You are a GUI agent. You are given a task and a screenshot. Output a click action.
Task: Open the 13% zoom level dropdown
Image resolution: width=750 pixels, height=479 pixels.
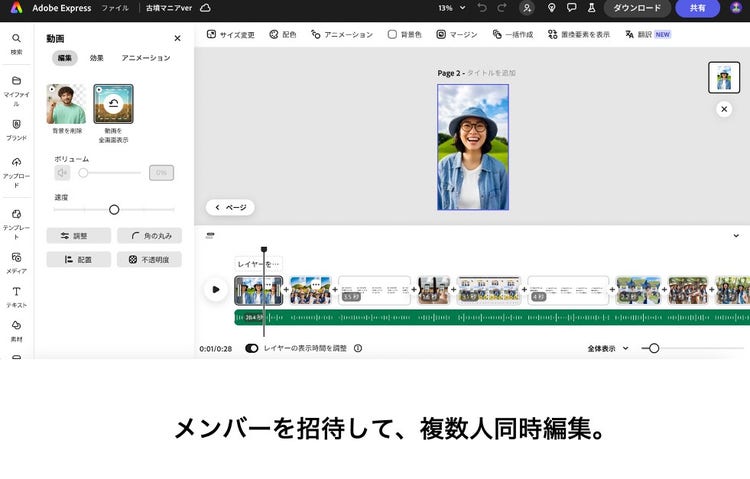(x=451, y=8)
